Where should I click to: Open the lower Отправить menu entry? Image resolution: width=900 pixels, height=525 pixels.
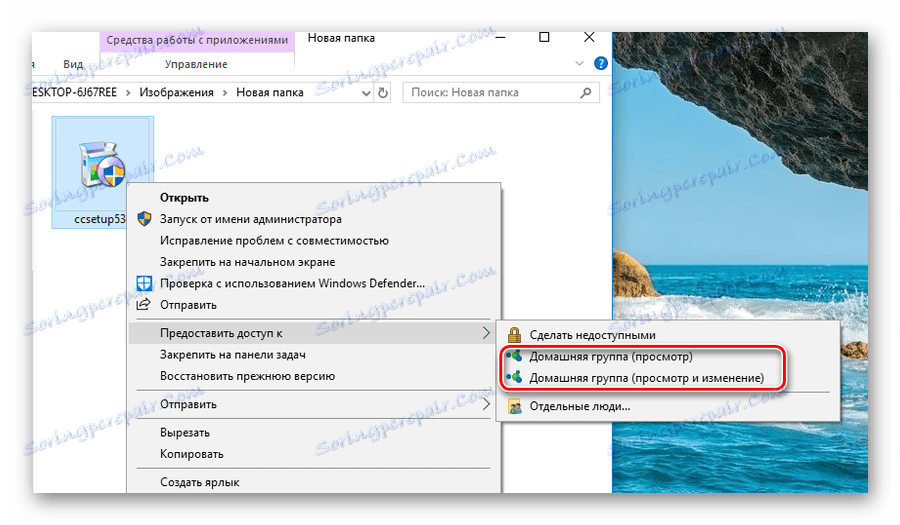(188, 404)
